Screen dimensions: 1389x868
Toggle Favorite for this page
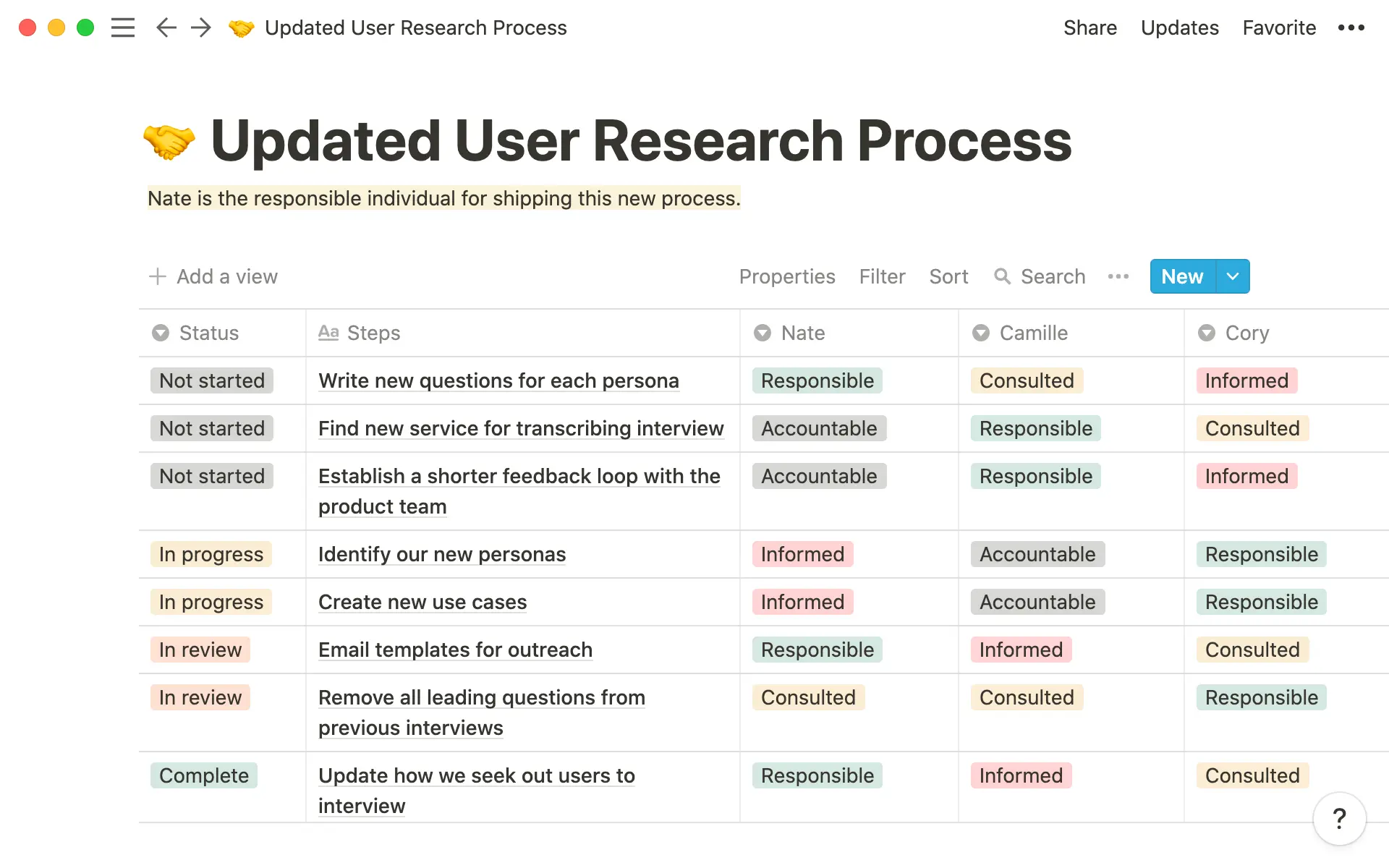[x=1279, y=27]
